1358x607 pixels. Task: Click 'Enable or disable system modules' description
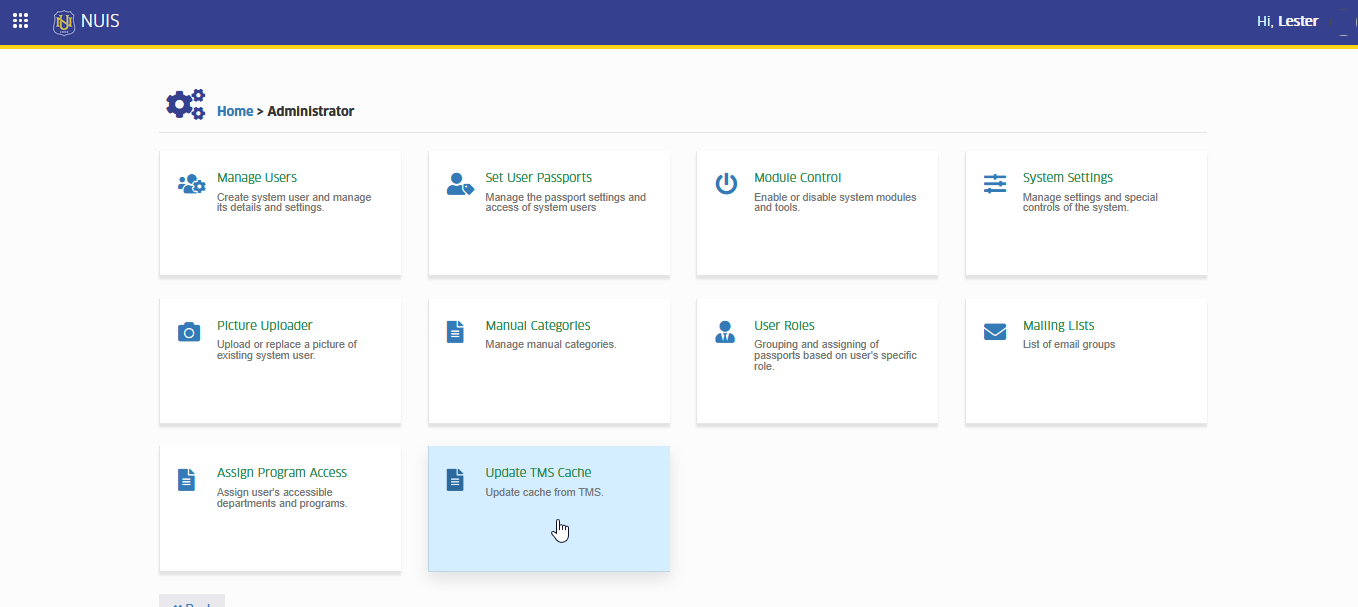click(x=835, y=202)
